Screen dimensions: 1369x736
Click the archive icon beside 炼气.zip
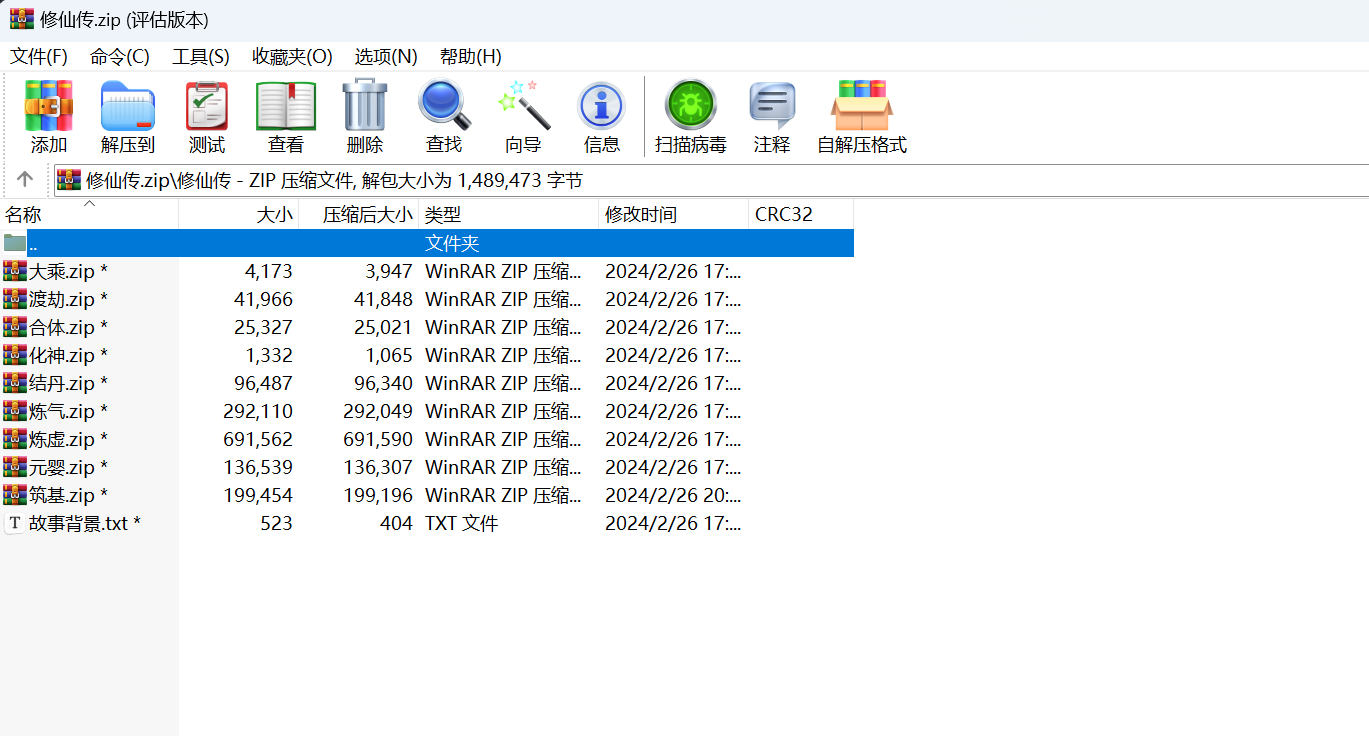coord(14,411)
